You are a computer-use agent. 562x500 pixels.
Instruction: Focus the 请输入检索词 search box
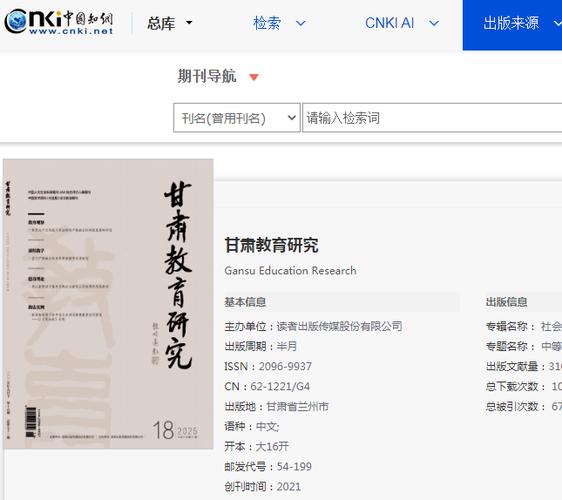(432, 118)
